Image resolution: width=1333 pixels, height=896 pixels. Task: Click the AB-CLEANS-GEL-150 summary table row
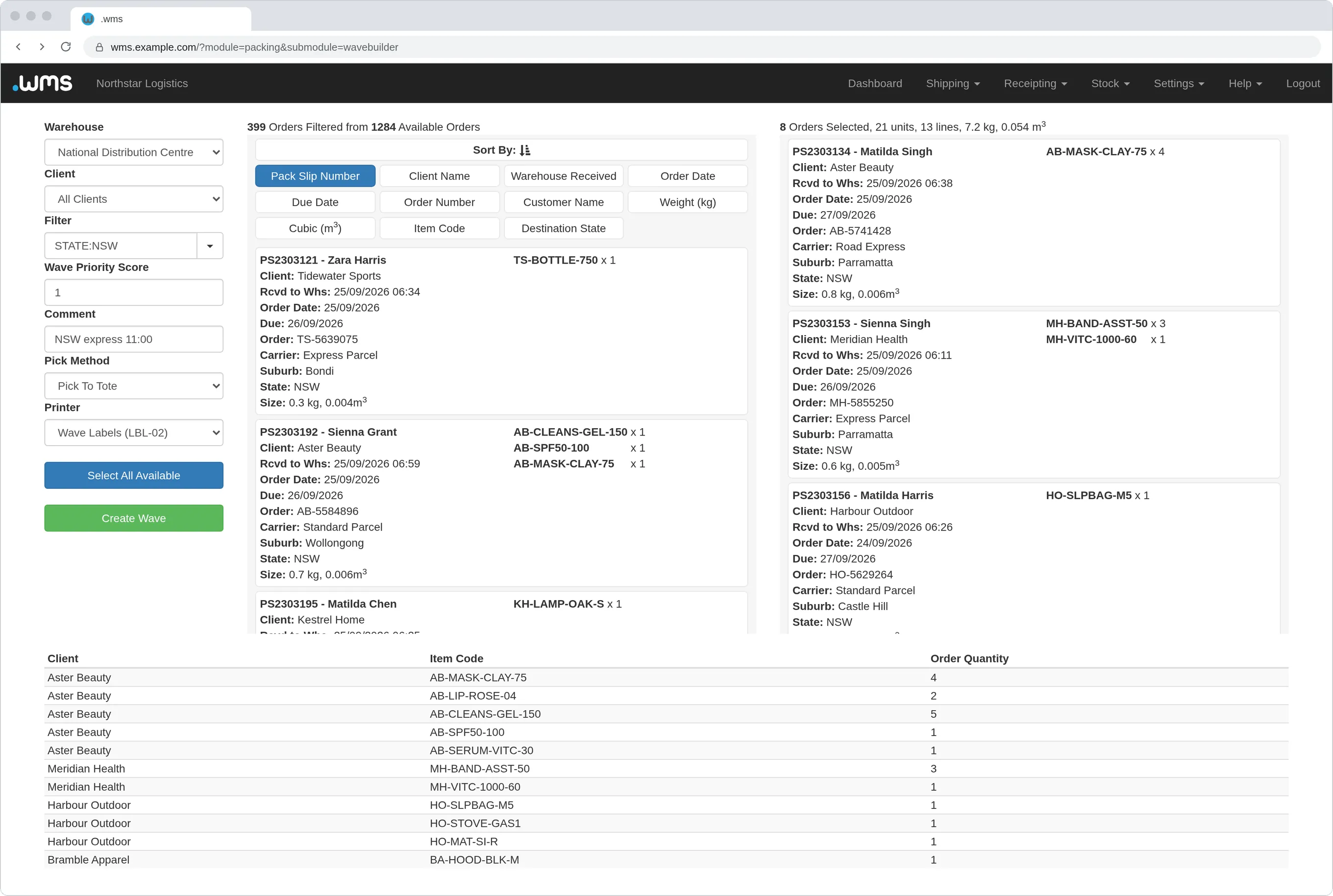pyautogui.click(x=666, y=714)
